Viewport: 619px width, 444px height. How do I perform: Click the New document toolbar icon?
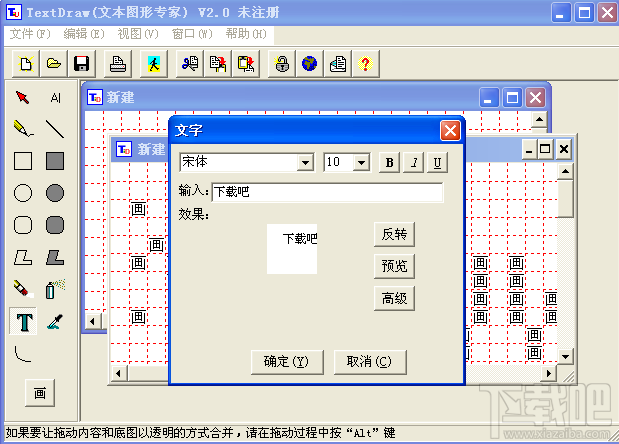pyautogui.click(x=26, y=64)
